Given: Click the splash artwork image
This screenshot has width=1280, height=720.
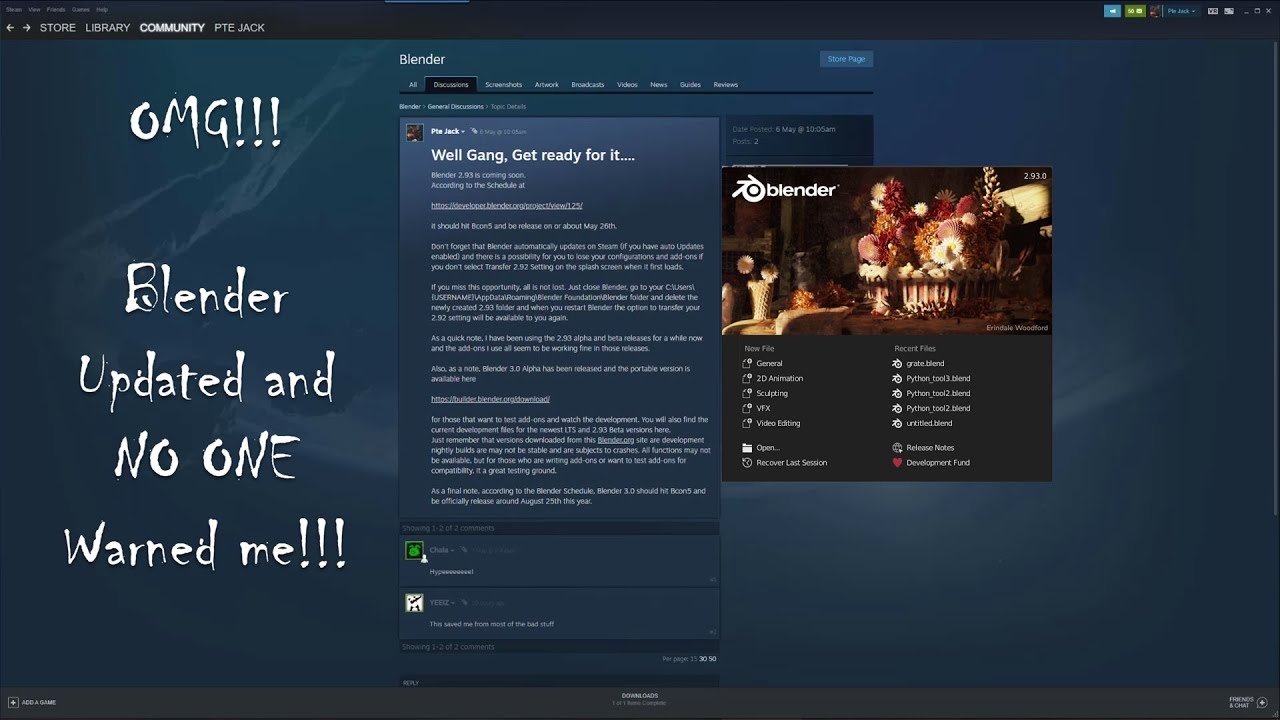Looking at the screenshot, I should point(887,251).
